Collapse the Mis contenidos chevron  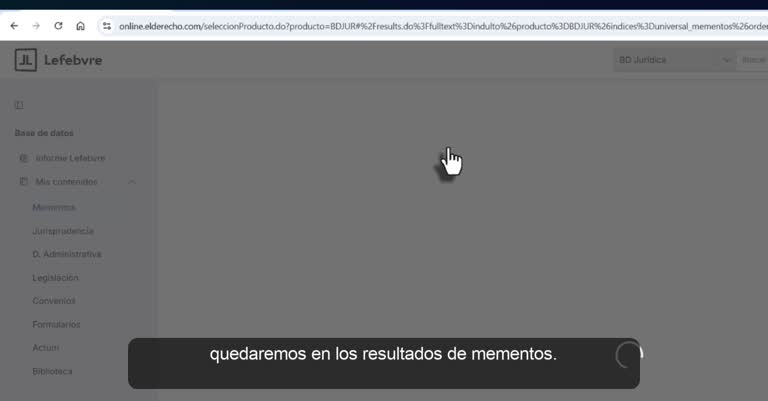pos(132,182)
